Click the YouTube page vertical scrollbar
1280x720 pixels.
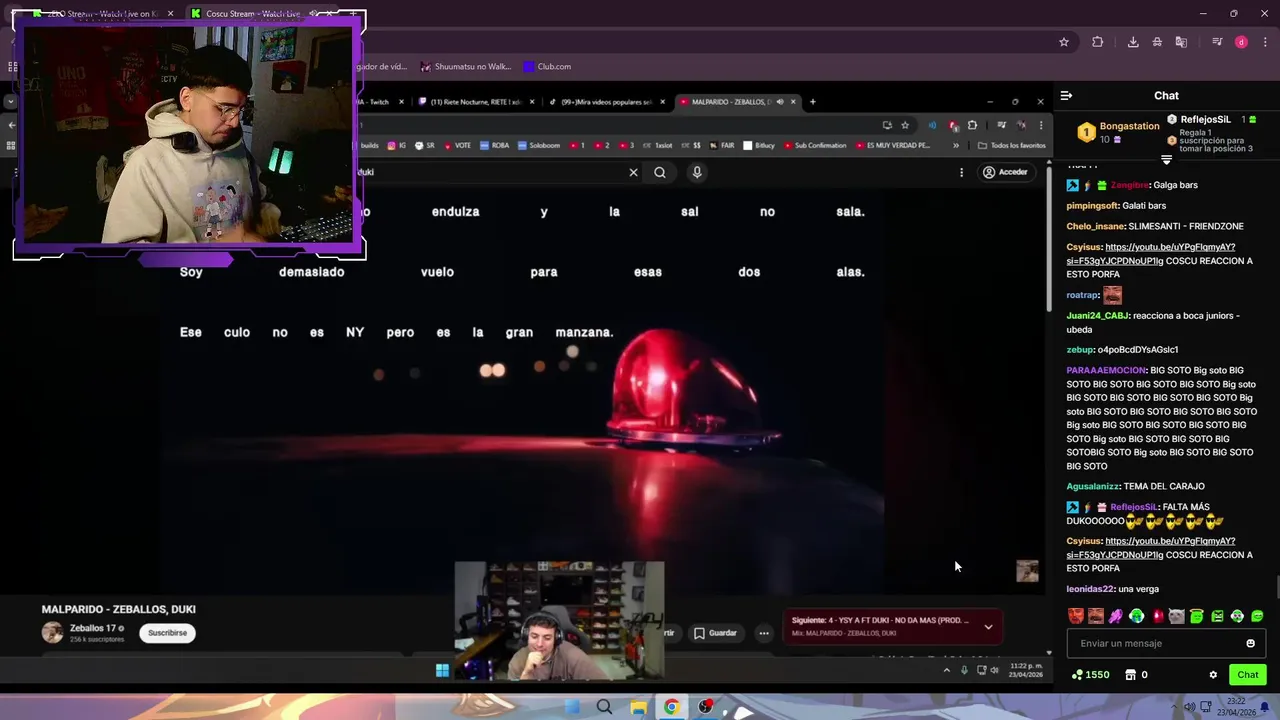click(x=1049, y=240)
